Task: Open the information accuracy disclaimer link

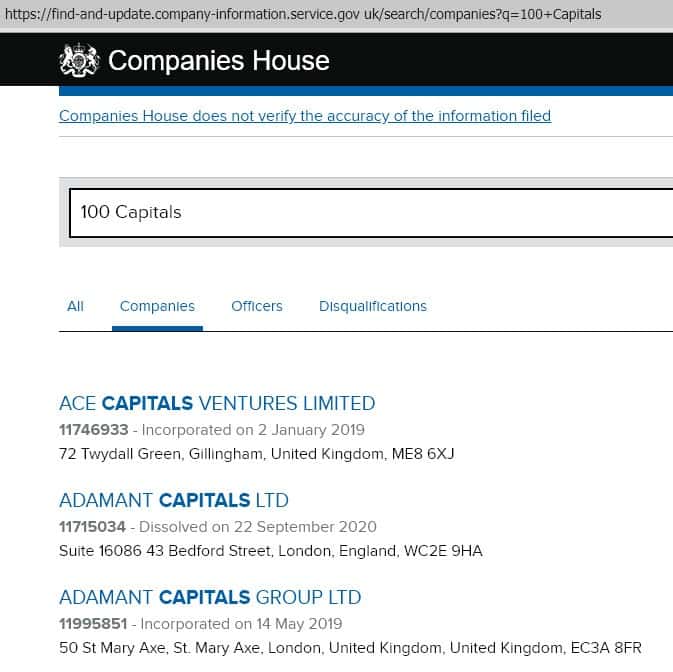Action: [x=305, y=116]
